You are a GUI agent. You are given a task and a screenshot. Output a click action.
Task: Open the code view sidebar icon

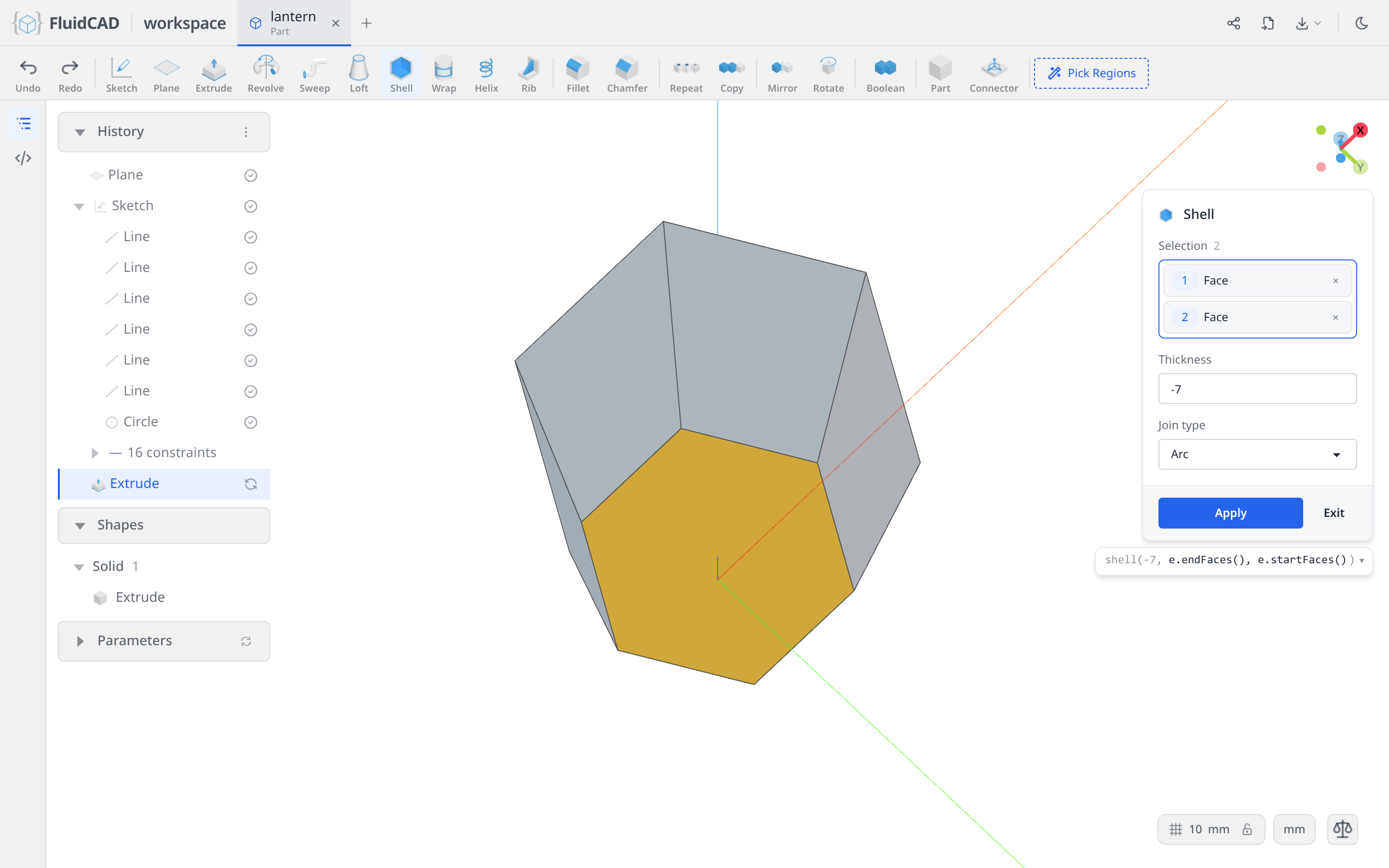(x=23, y=158)
